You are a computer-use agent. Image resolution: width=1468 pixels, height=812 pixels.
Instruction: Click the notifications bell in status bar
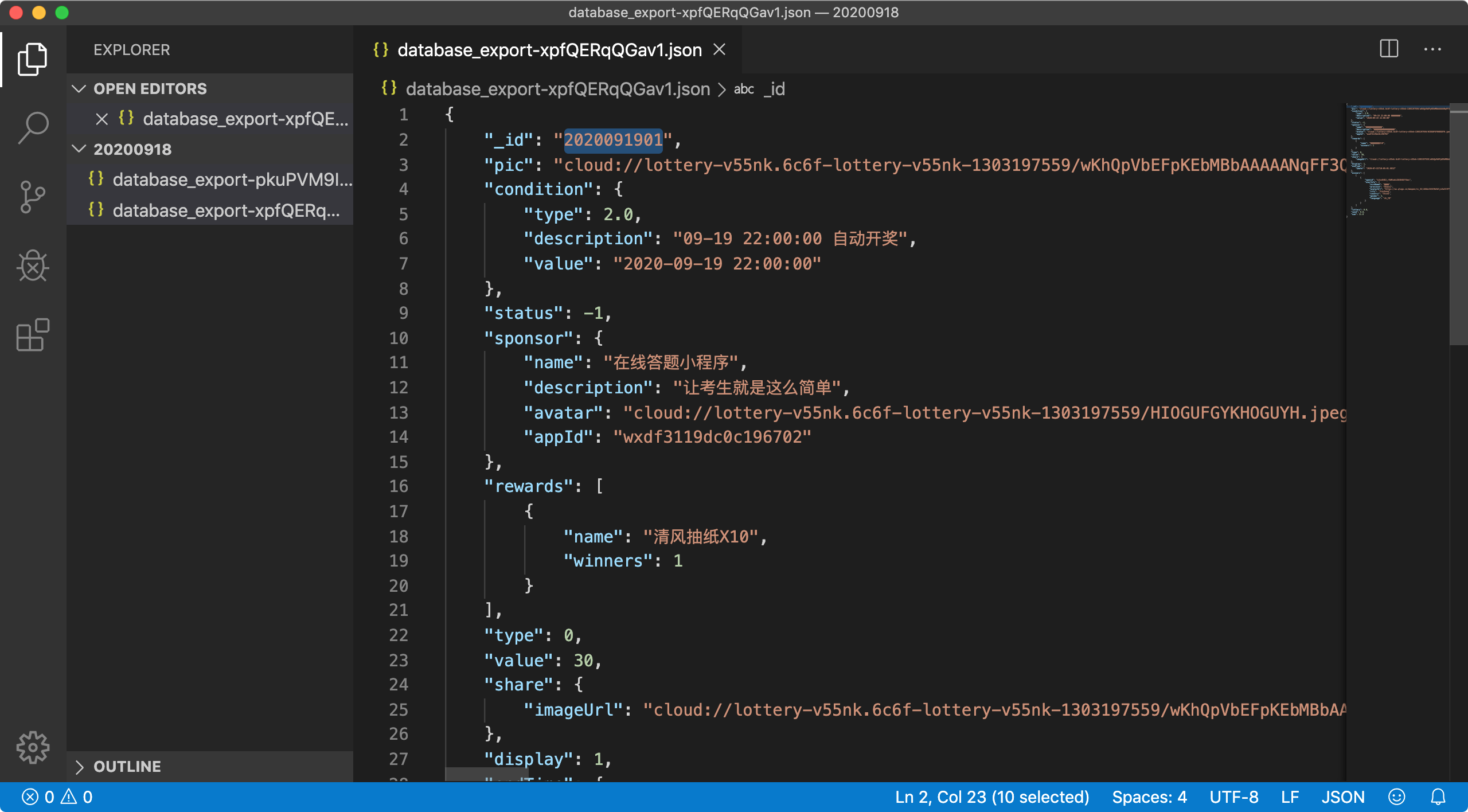click(x=1438, y=797)
